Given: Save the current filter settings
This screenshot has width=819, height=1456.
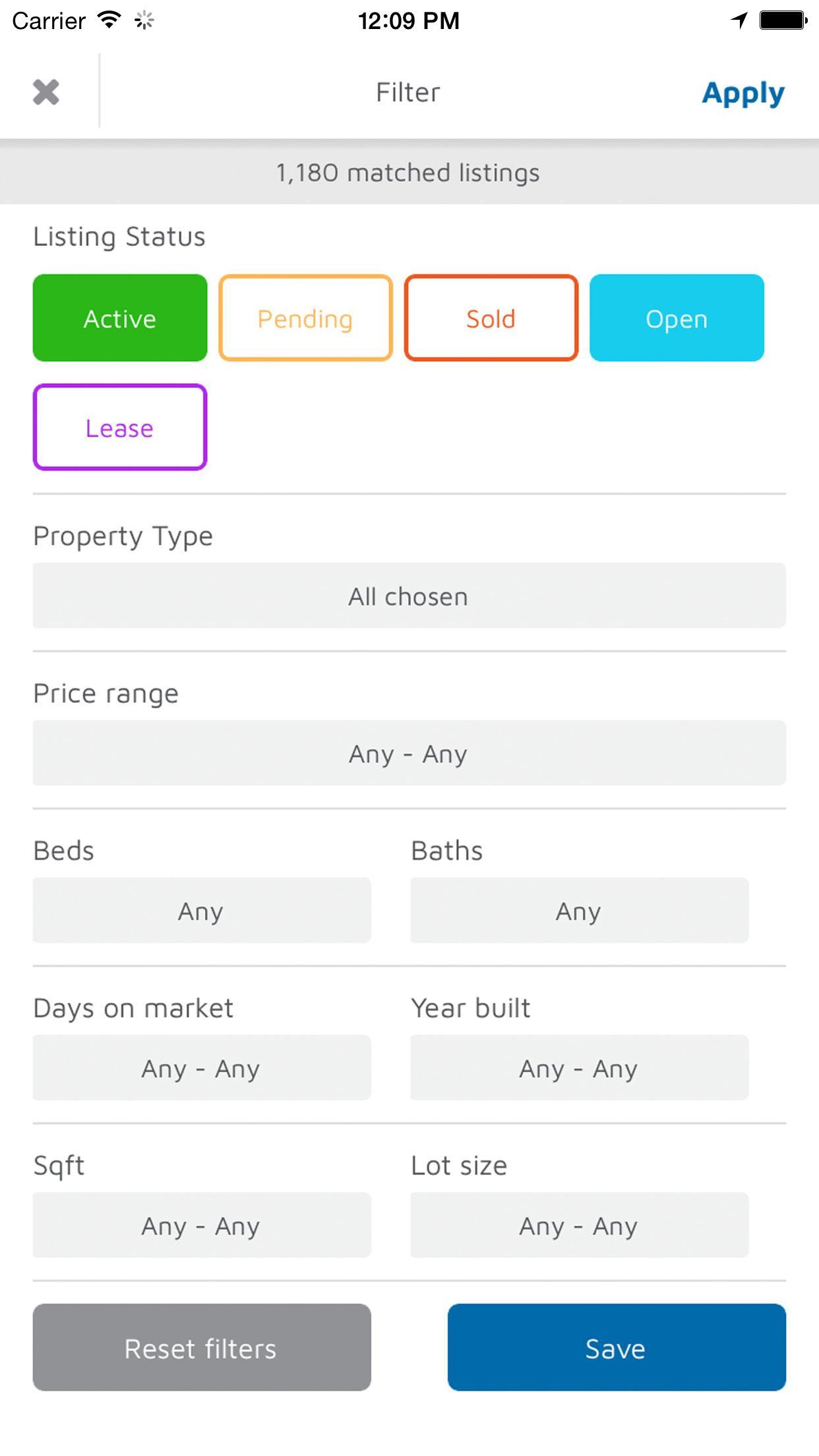Looking at the screenshot, I should point(616,1348).
